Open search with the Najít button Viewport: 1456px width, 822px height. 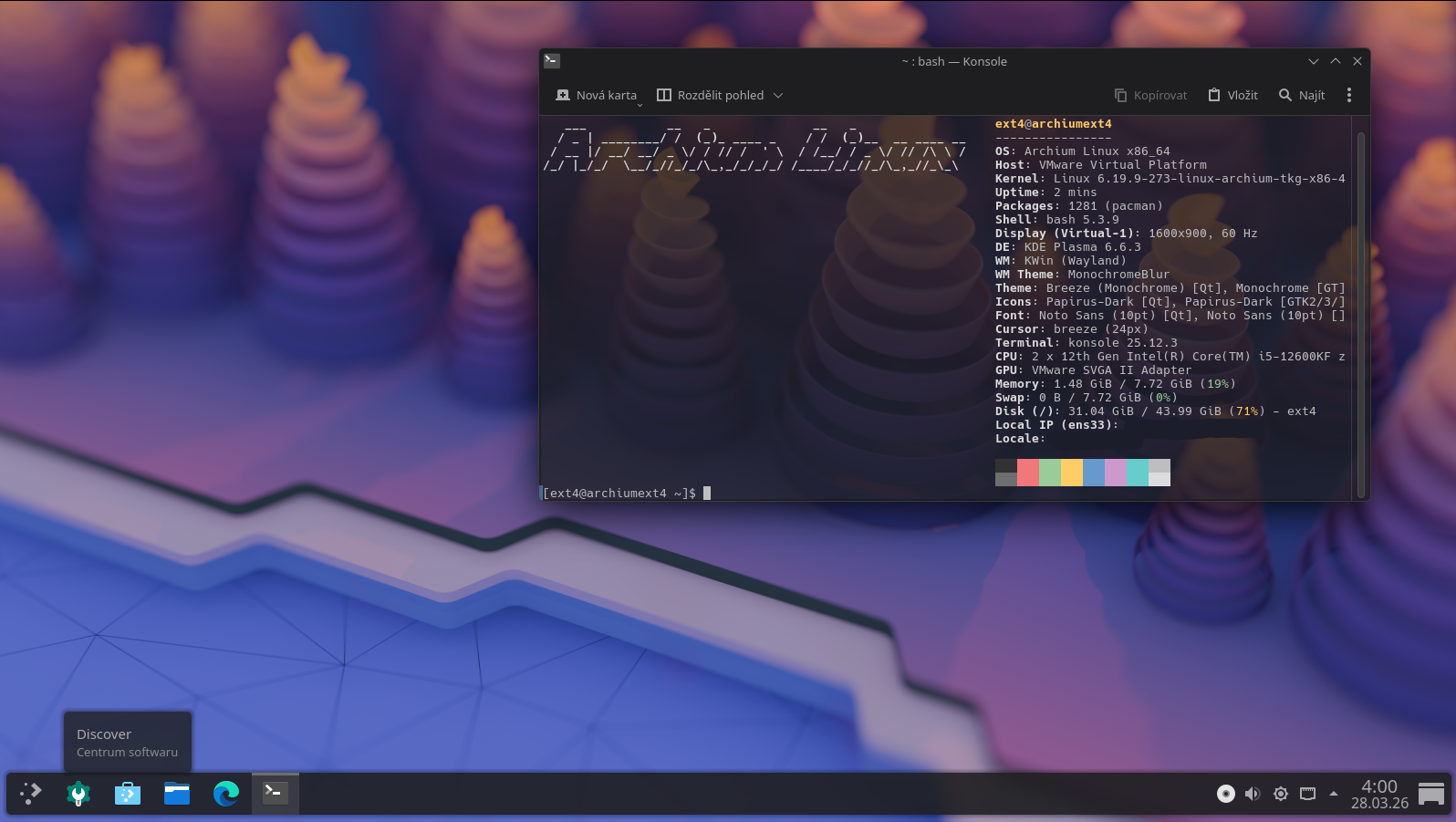click(x=1302, y=95)
